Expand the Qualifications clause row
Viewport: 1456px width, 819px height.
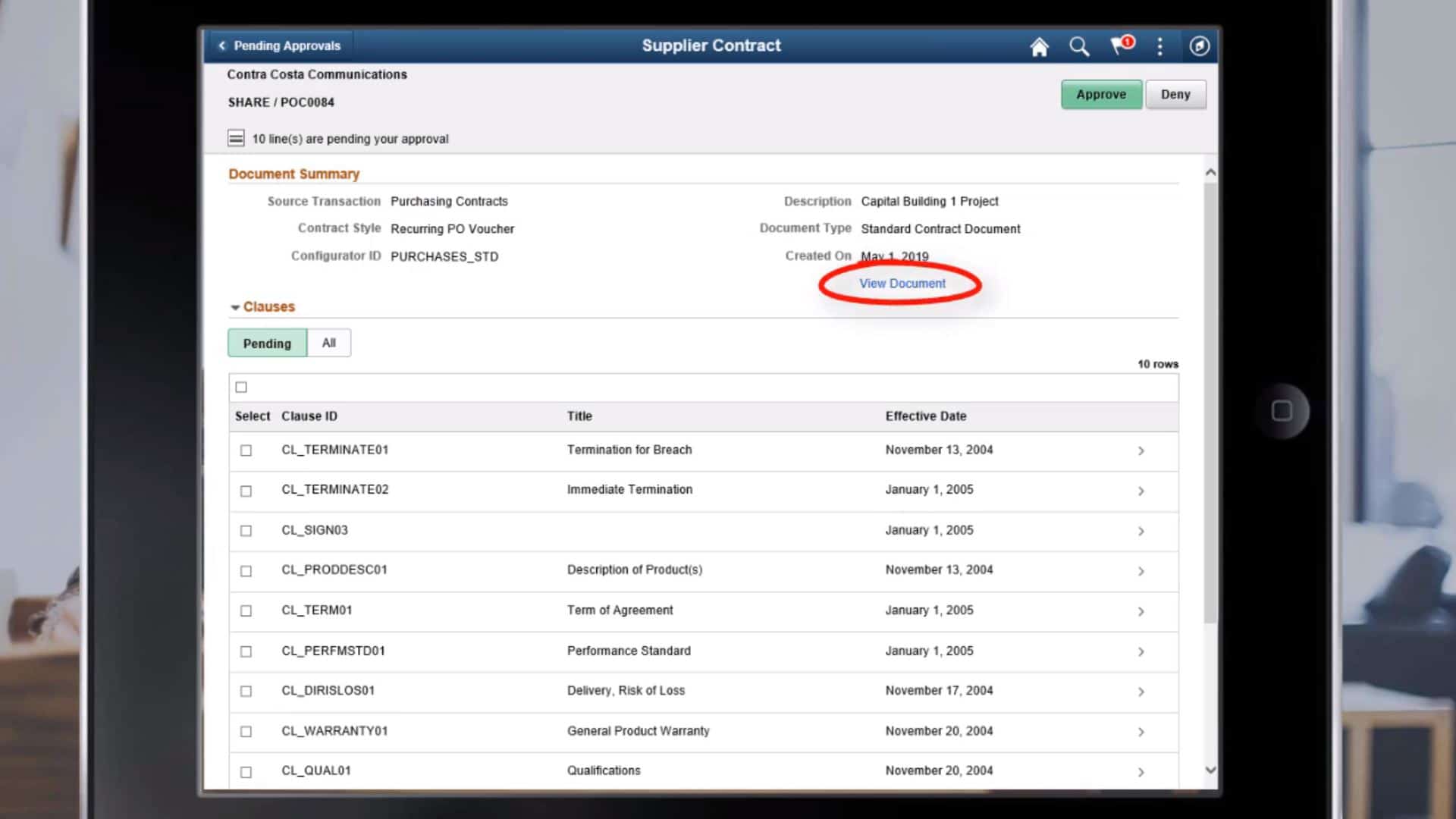(x=1141, y=771)
